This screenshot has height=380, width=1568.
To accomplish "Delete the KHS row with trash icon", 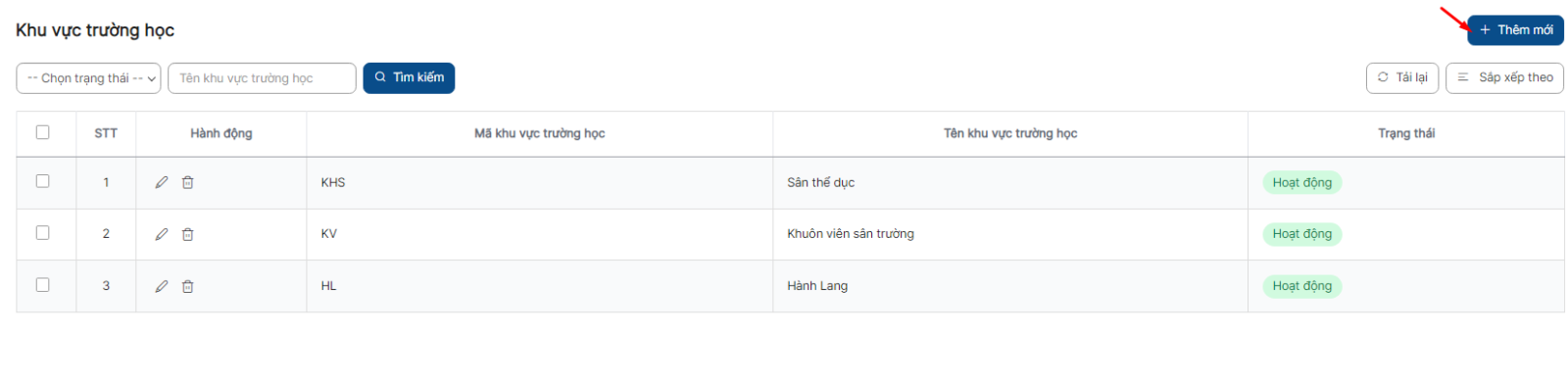I will pos(188,182).
